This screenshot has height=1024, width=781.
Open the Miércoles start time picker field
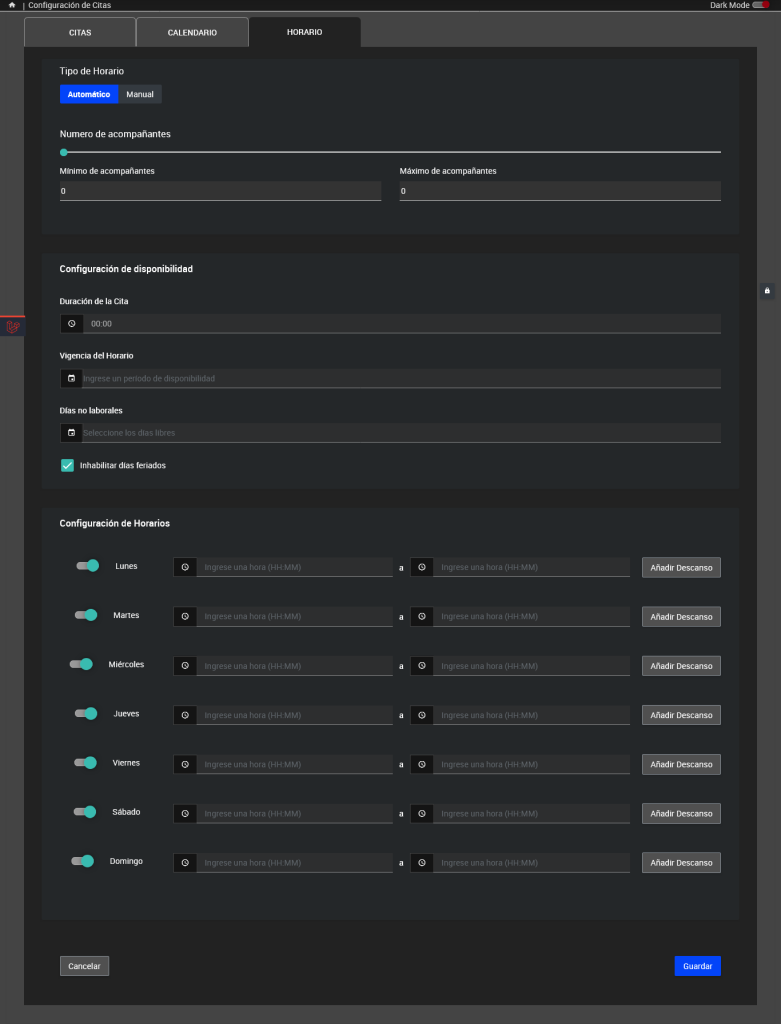click(294, 666)
